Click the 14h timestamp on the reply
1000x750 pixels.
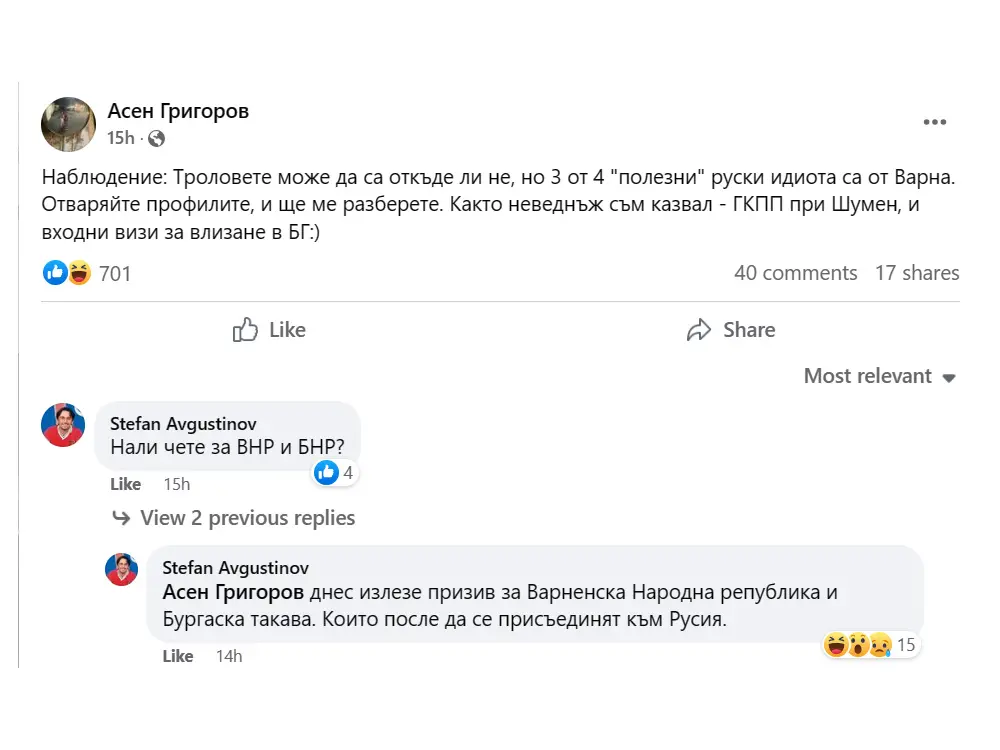point(229,656)
